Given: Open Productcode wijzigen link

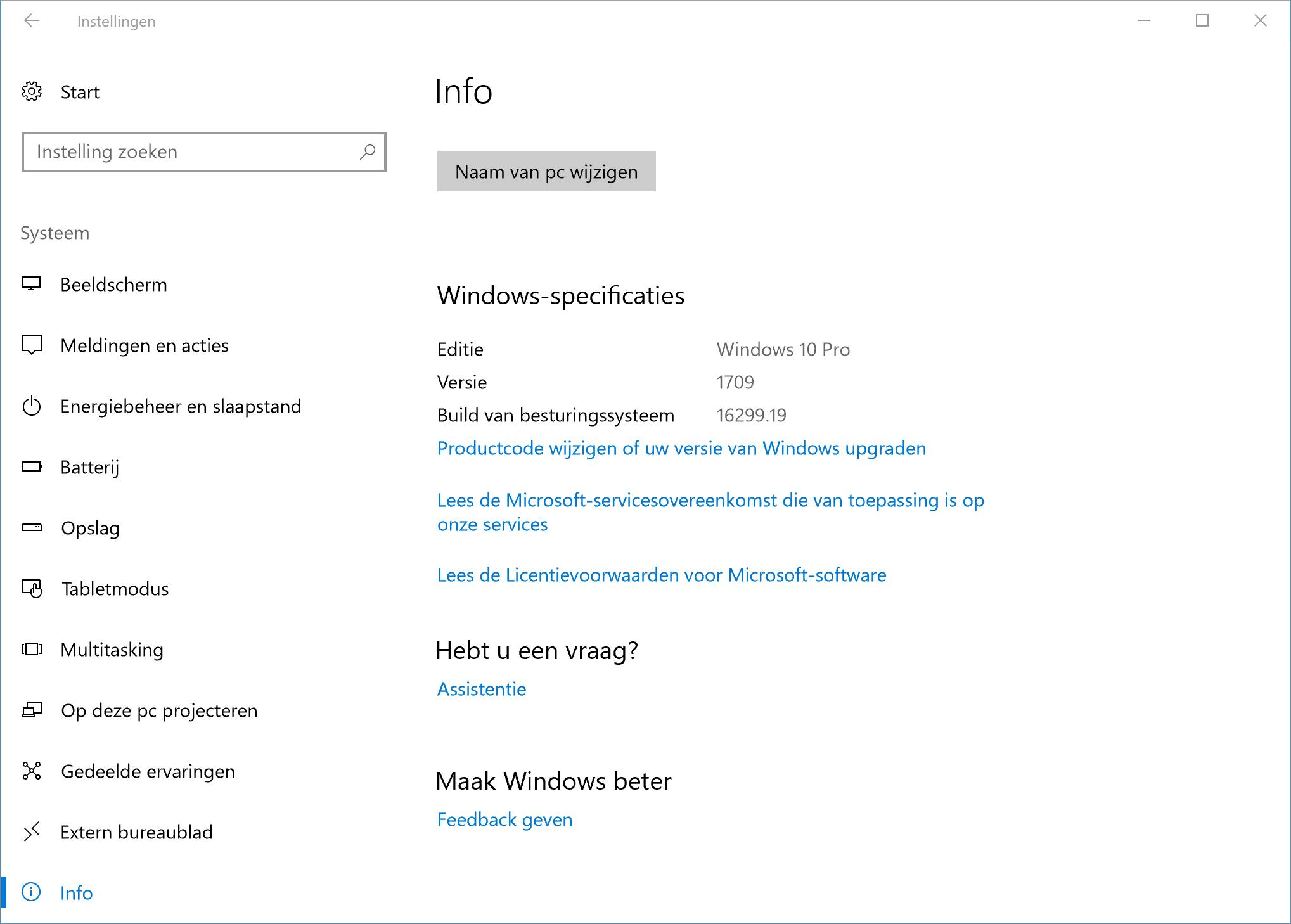Looking at the screenshot, I should click(x=681, y=449).
